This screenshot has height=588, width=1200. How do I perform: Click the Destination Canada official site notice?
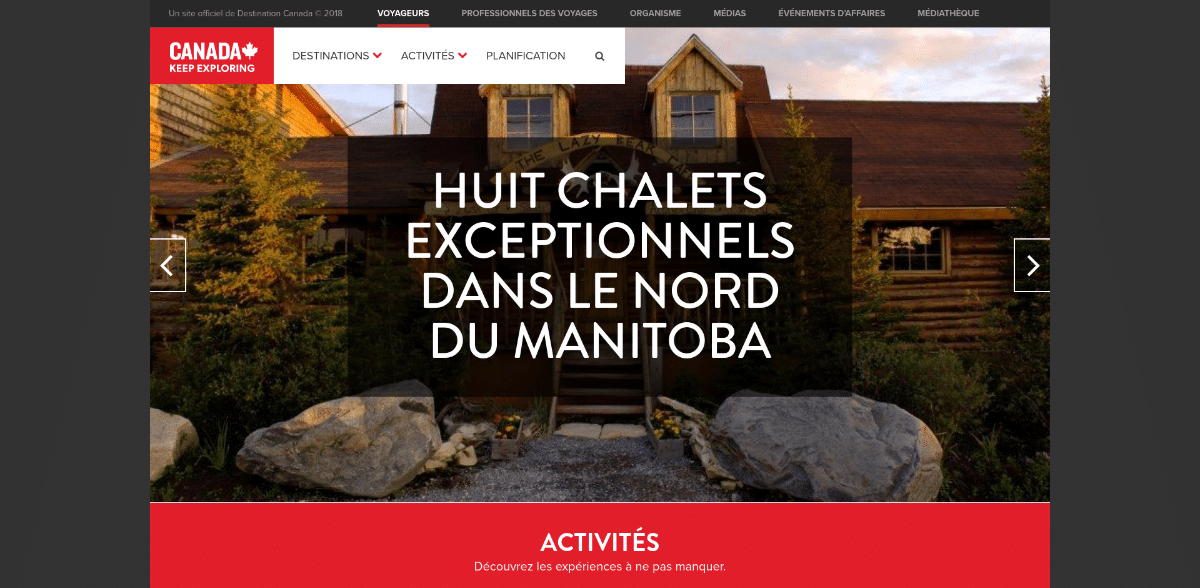[x=256, y=13]
